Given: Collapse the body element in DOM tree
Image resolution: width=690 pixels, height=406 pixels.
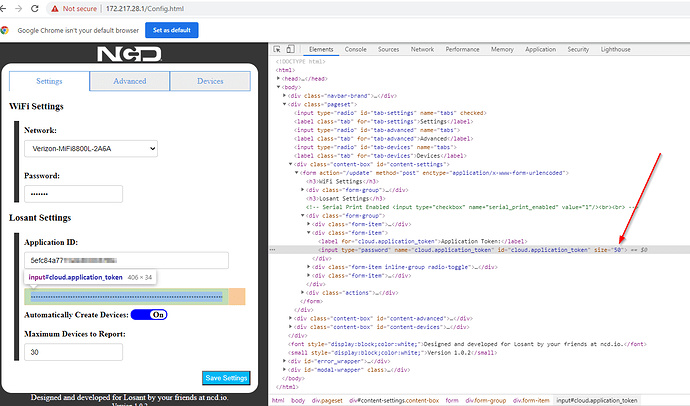Looking at the screenshot, I should click(279, 87).
